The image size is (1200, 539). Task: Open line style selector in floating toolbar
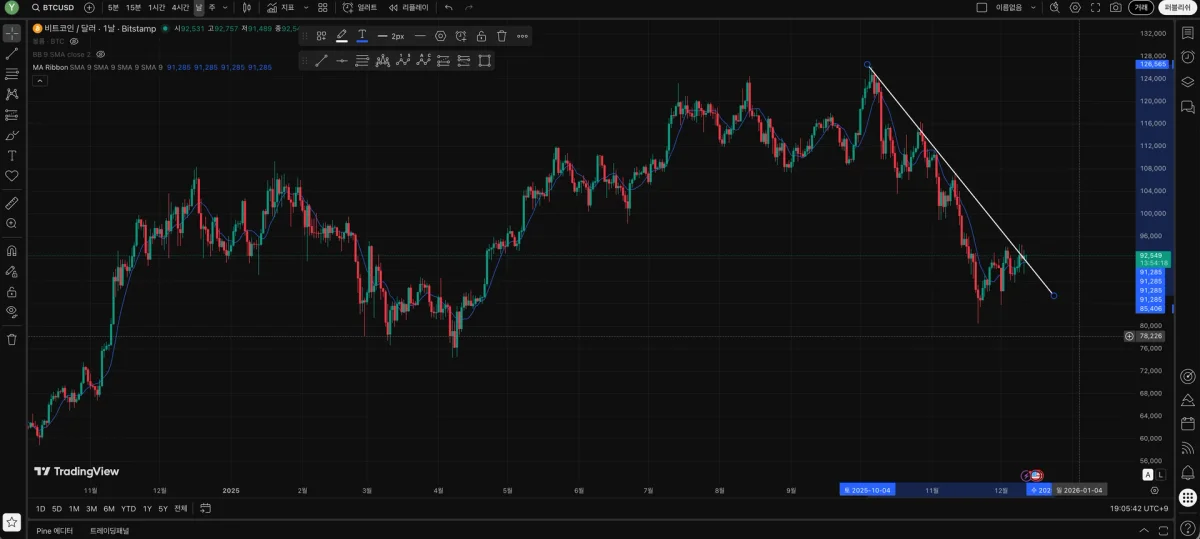coord(420,36)
